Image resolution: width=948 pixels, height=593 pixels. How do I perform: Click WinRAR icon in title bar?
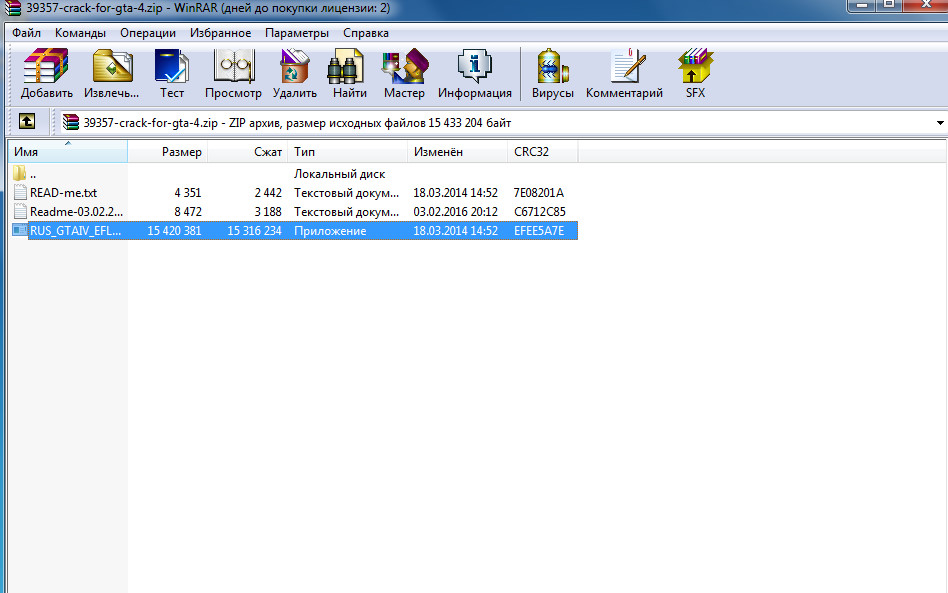[x=13, y=8]
